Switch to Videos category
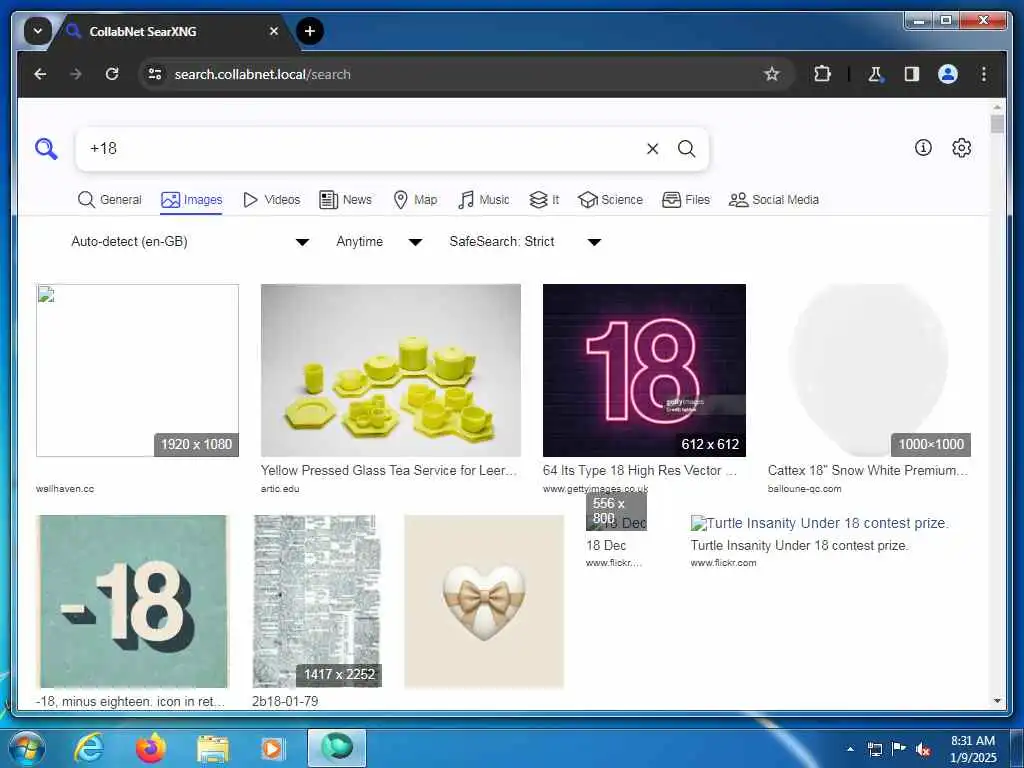 [x=271, y=200]
